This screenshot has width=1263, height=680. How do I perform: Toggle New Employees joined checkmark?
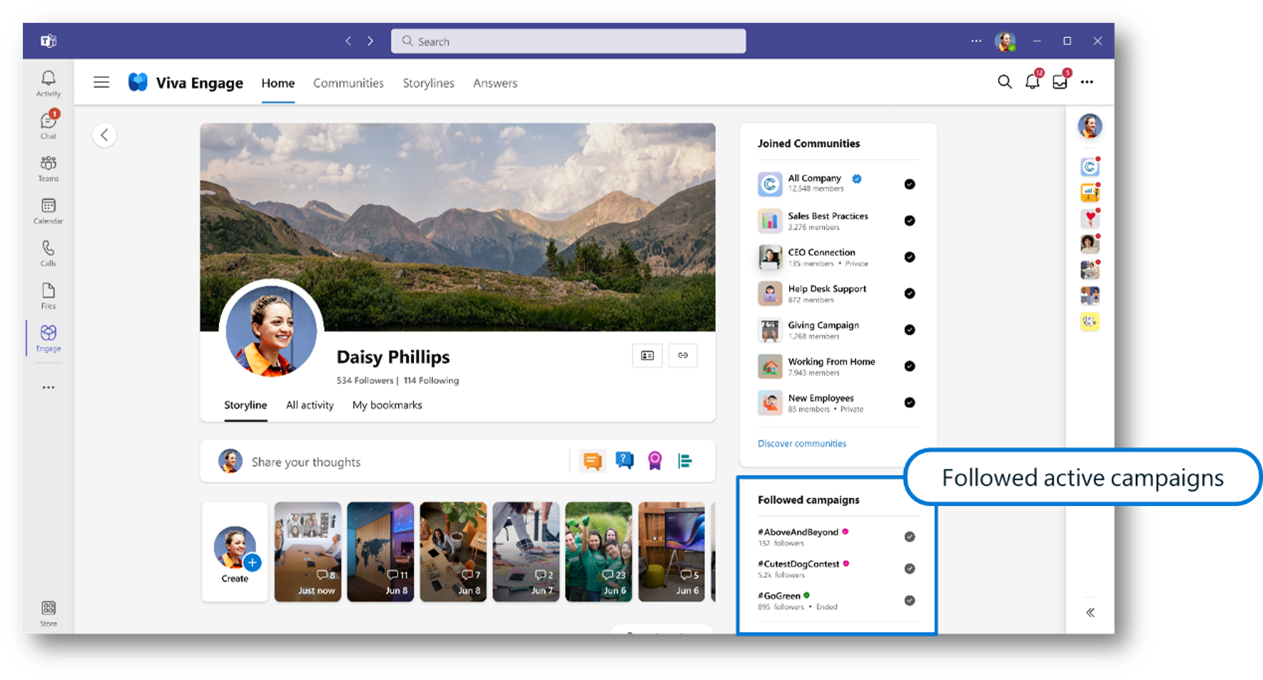click(909, 403)
